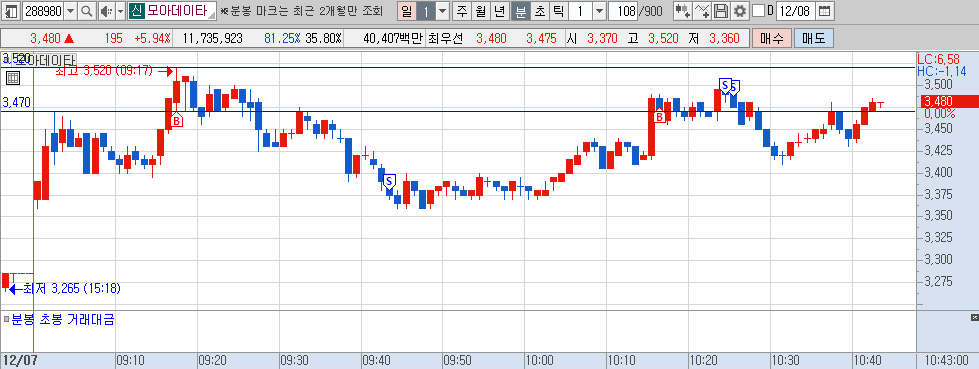Screen dimensions: 979x369
Task: Toggle the D checkbox
Action: coord(758,11)
